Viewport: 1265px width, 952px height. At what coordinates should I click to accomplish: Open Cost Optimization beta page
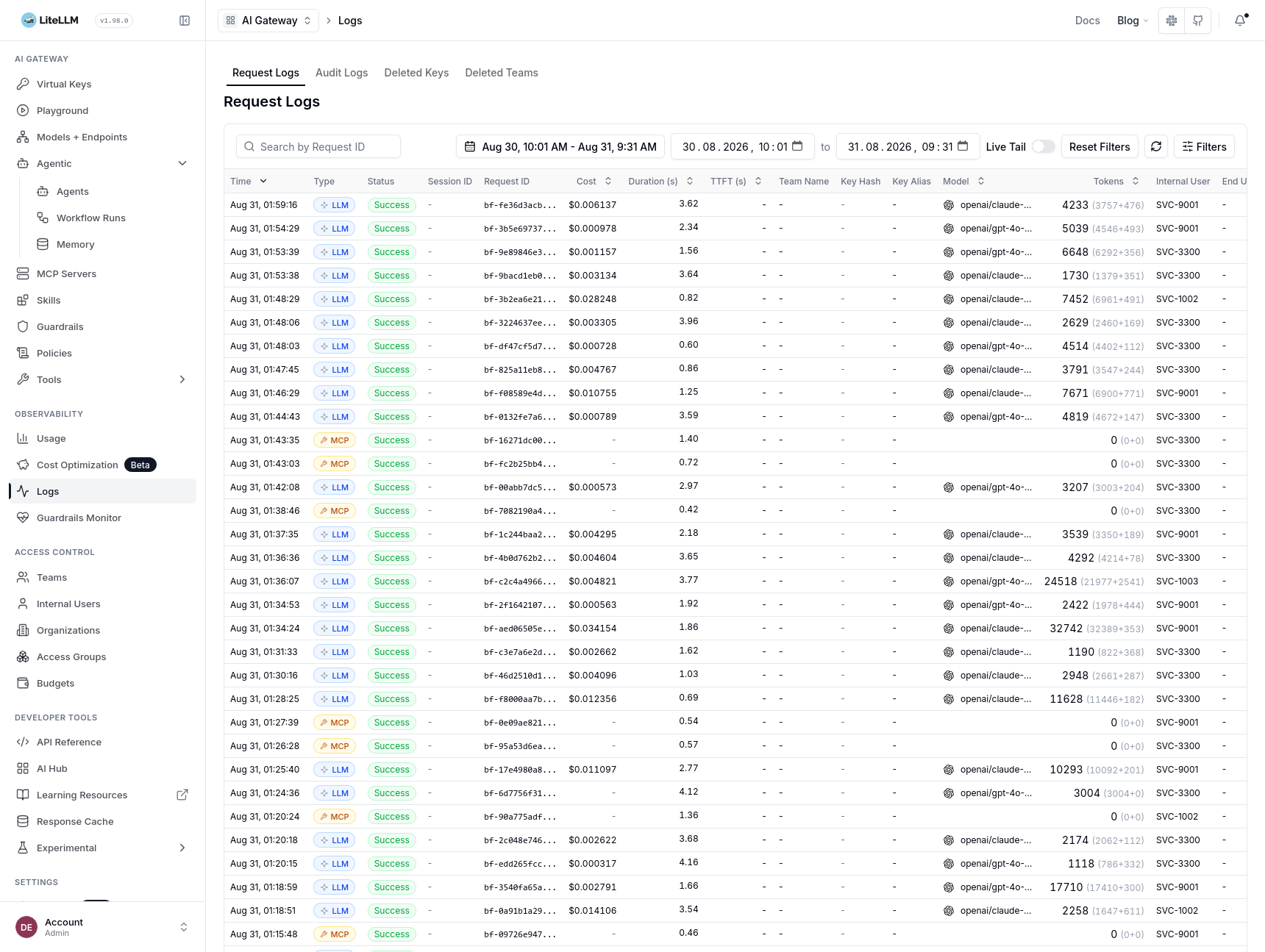102,465
